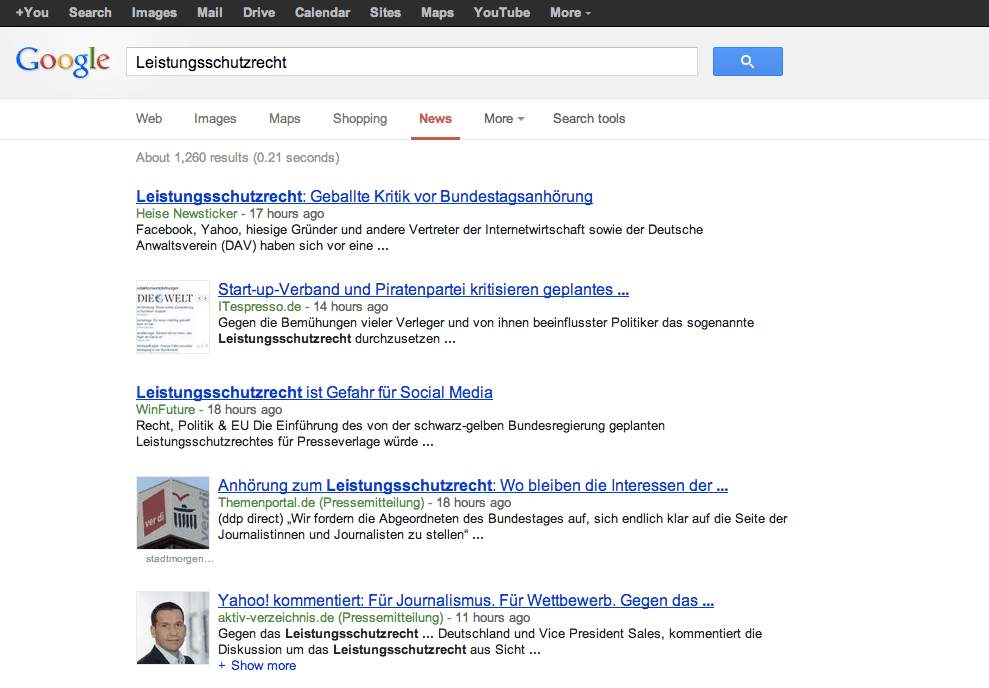
Task: Switch to the Shopping results tab
Action: coord(360,119)
